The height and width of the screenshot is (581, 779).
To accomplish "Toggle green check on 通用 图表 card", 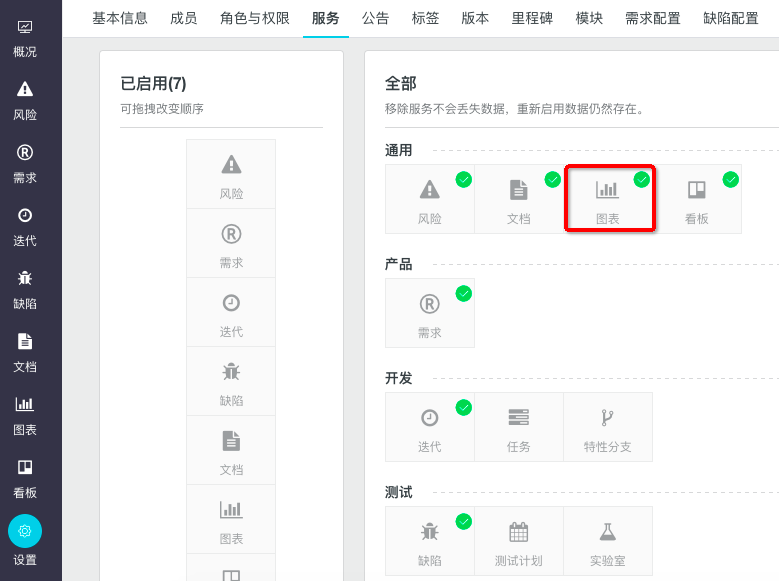I will click(x=641, y=179).
